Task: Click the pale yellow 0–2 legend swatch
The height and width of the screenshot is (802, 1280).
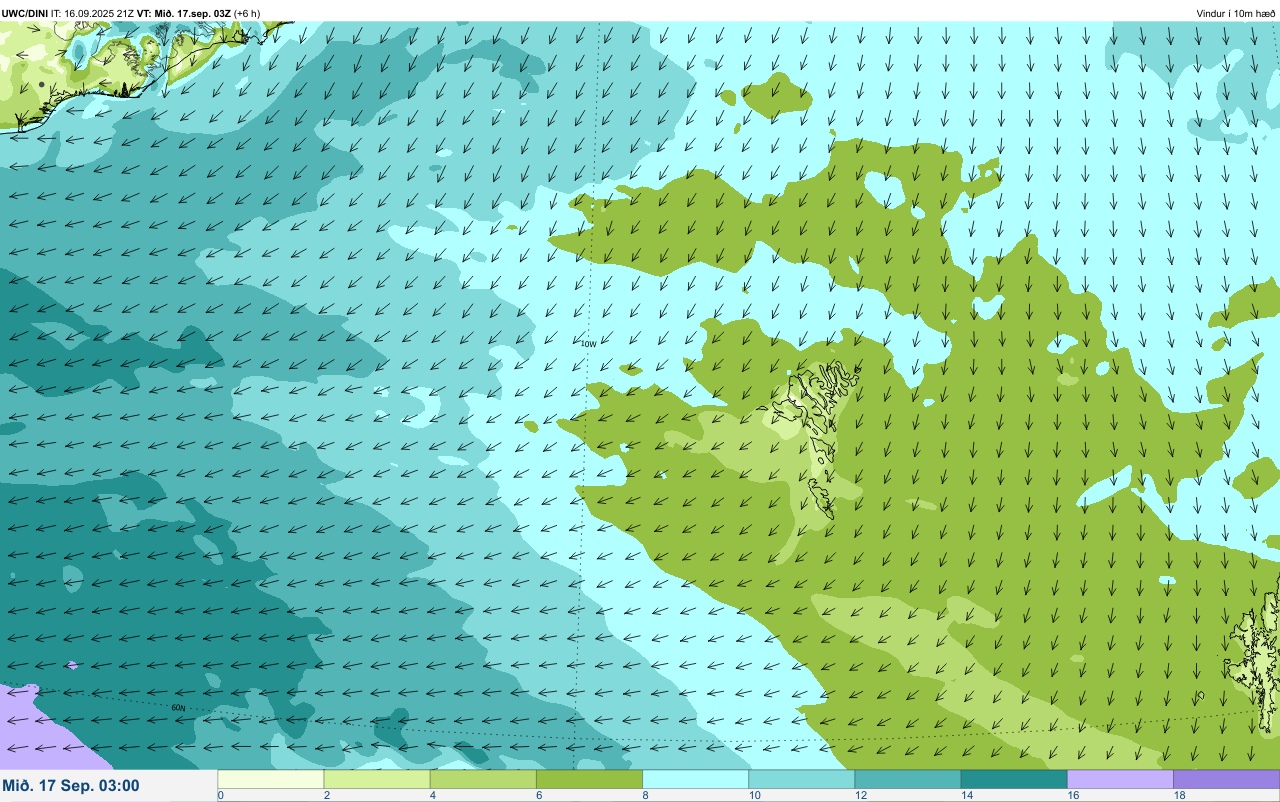Action: point(271,779)
